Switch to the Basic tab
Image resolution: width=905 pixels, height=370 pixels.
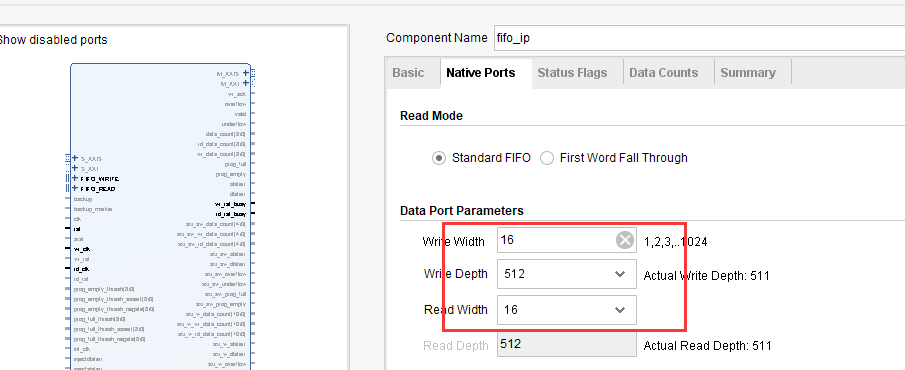[x=408, y=73]
